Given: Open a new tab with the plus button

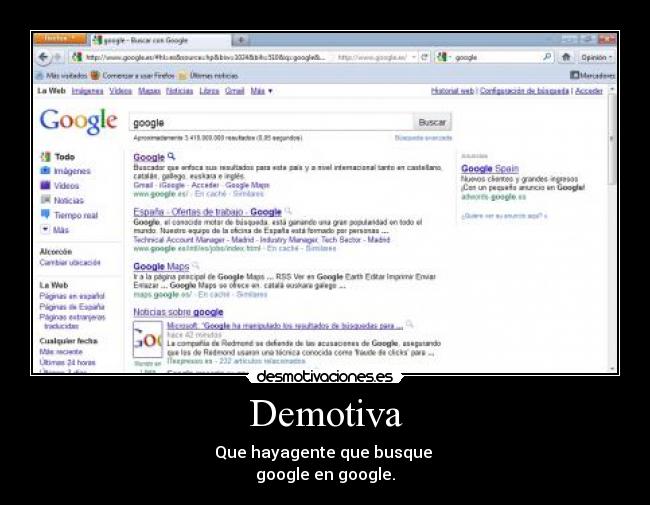Looking at the screenshot, I should tap(241, 40).
